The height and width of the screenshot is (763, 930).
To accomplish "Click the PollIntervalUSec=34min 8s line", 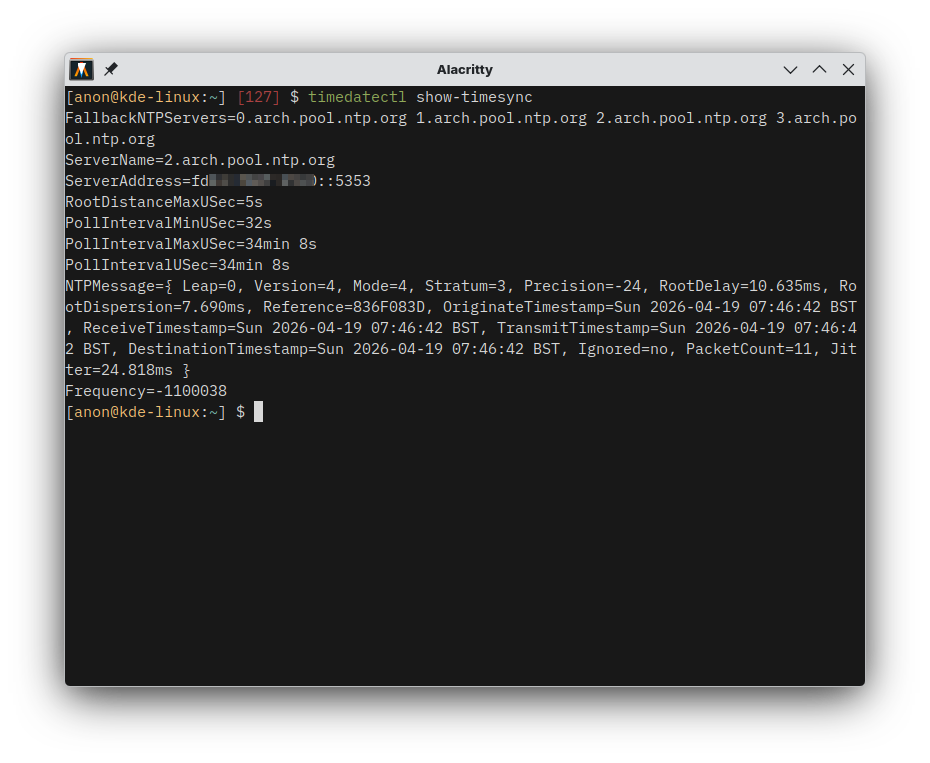I will pos(177,265).
